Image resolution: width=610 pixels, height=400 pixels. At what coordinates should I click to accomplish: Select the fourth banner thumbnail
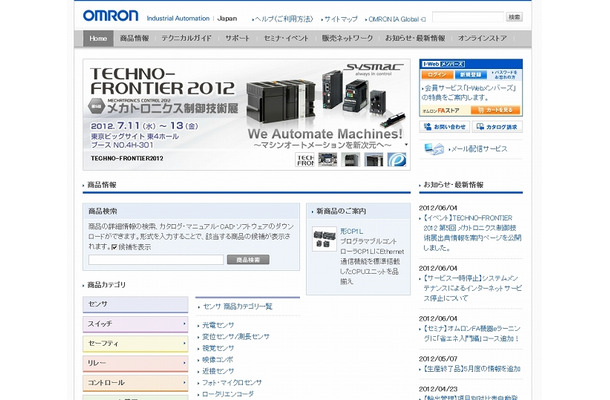(373, 160)
